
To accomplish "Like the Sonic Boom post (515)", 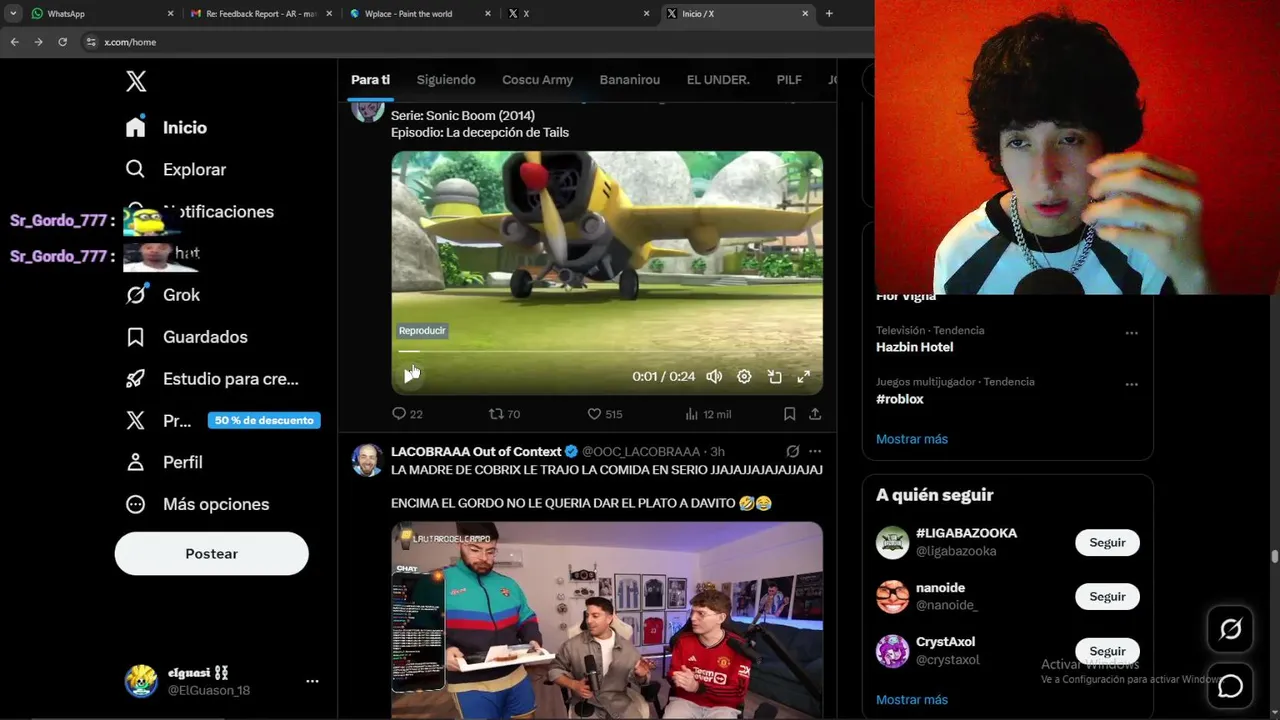I will (x=604, y=414).
